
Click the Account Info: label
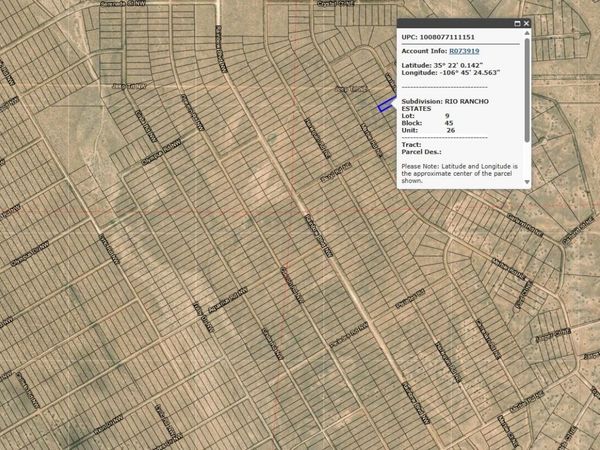[x=424, y=51]
